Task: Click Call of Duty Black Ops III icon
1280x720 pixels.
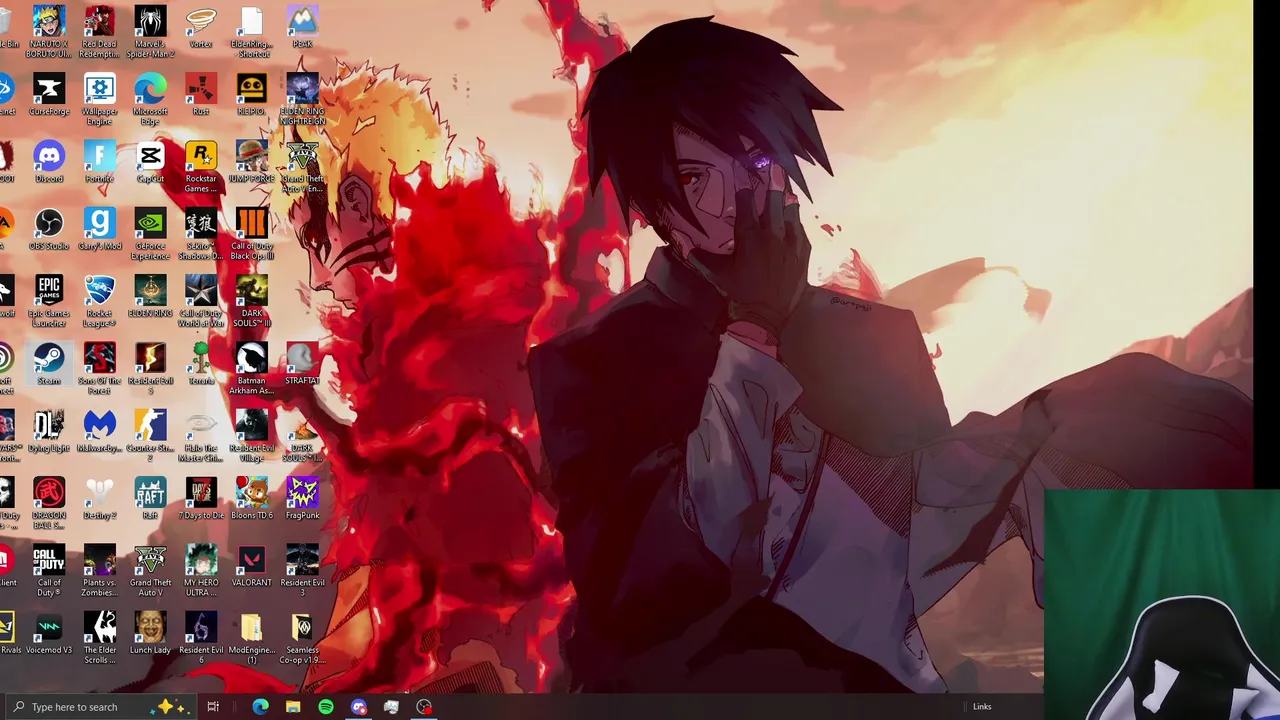Action: [251, 234]
